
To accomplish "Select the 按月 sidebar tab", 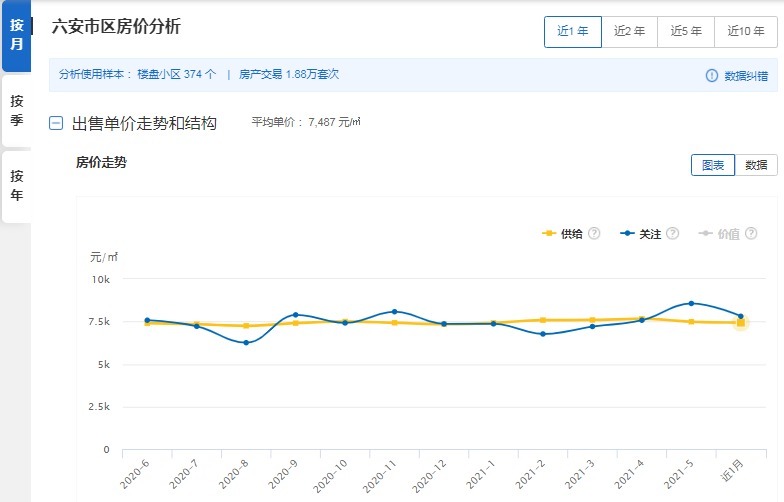I will click(x=16, y=35).
